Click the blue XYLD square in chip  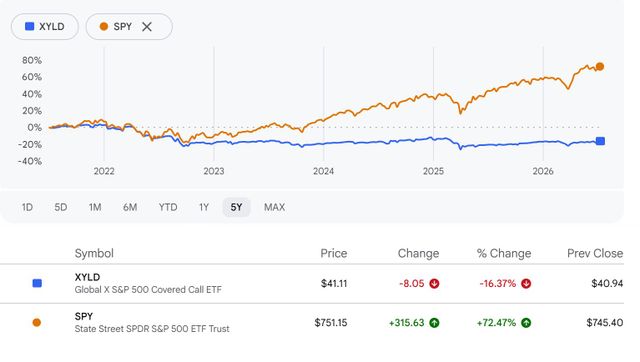29,27
